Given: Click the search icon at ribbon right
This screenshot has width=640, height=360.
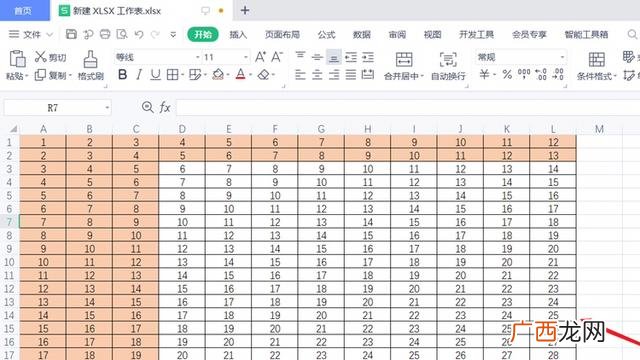Looking at the screenshot, I should [x=632, y=34].
